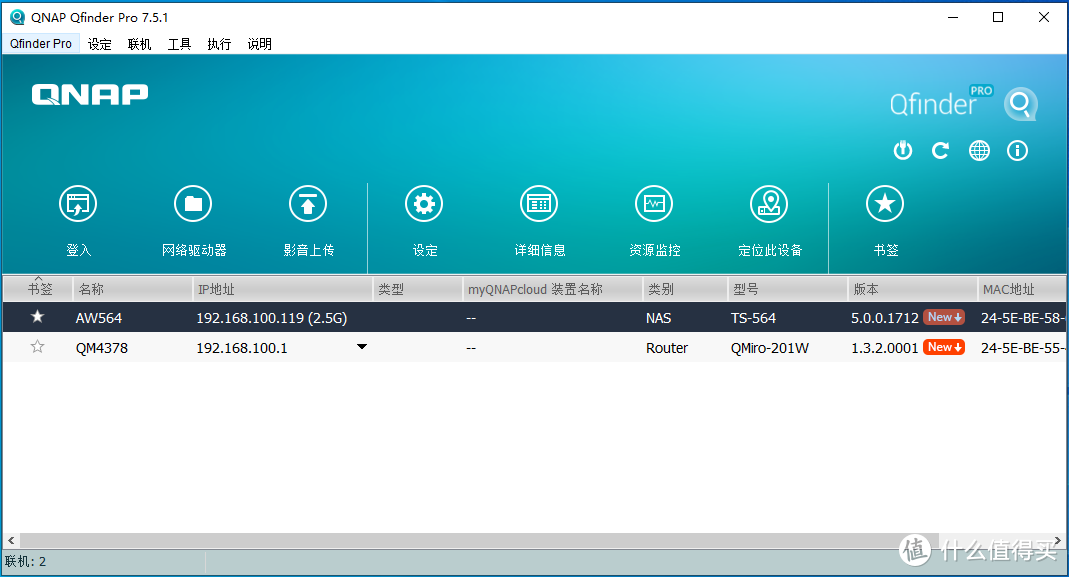
Task: Click version 1.3.2.0001 text
Action: pos(885,348)
